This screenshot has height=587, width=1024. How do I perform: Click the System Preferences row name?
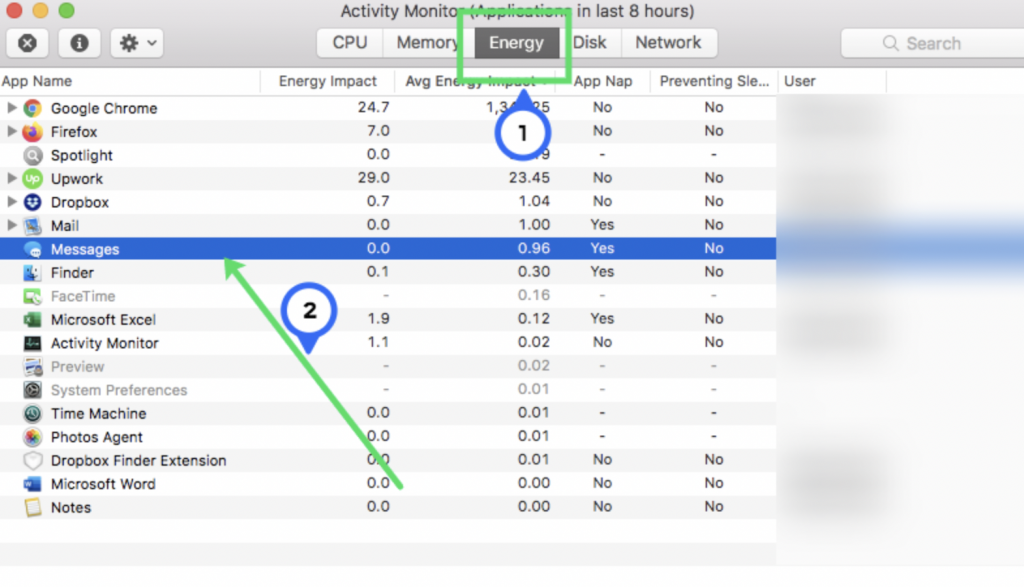point(119,390)
